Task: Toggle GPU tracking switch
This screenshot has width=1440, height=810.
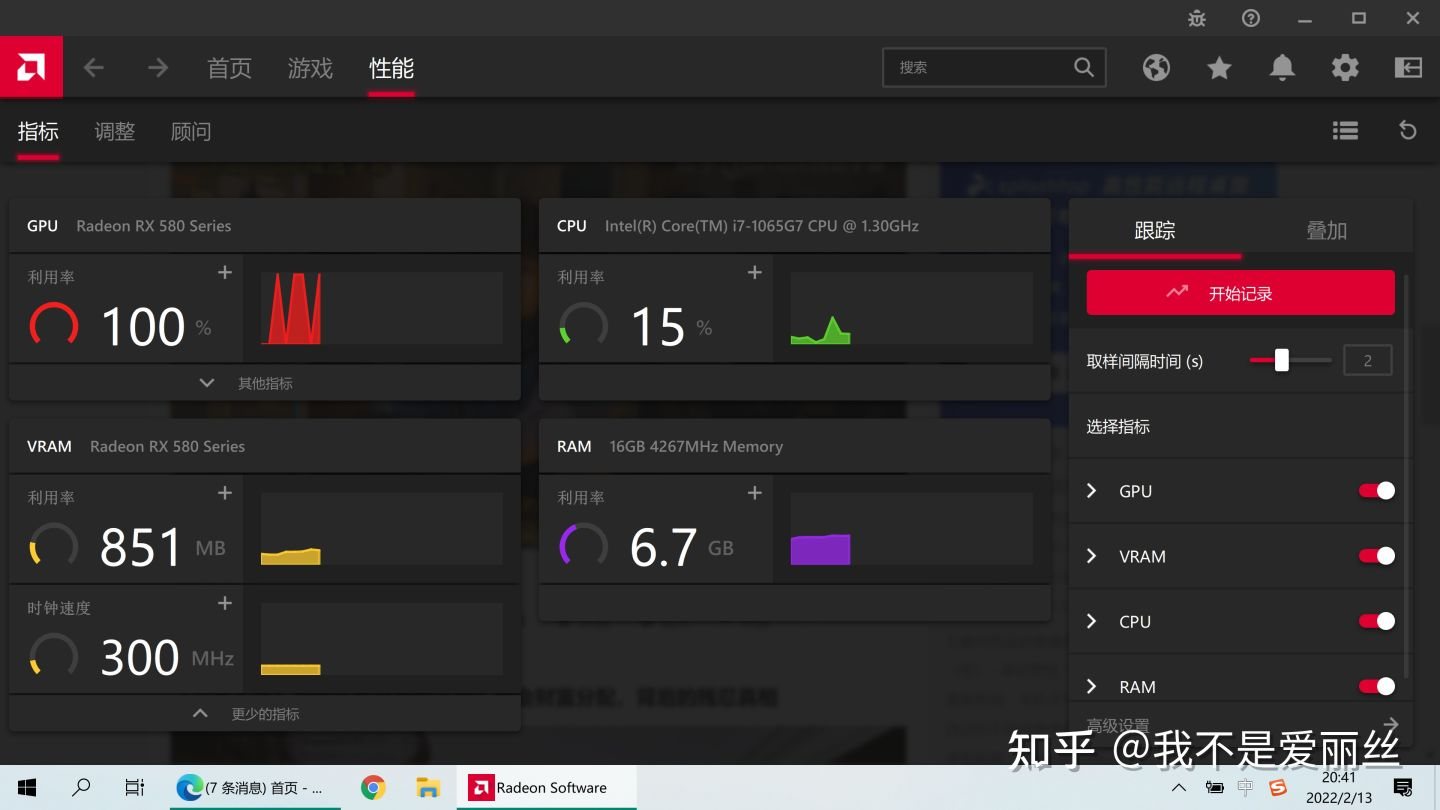Action: pos(1376,491)
